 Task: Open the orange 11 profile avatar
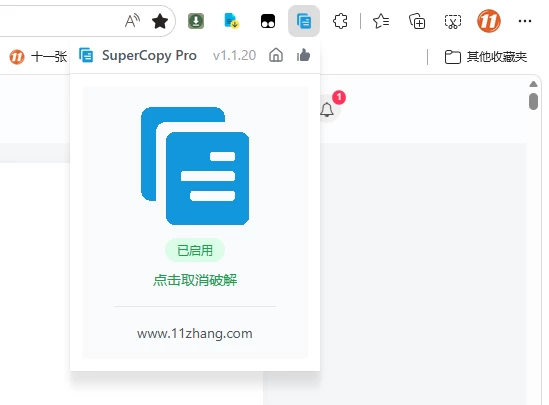pos(489,21)
